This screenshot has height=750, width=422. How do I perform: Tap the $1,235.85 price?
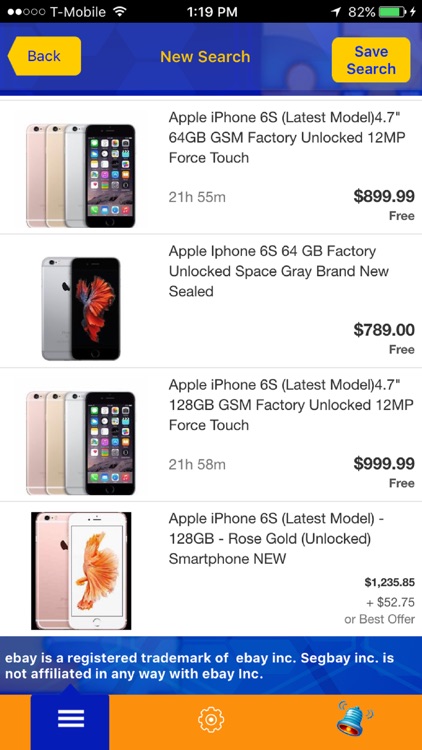[389, 582]
